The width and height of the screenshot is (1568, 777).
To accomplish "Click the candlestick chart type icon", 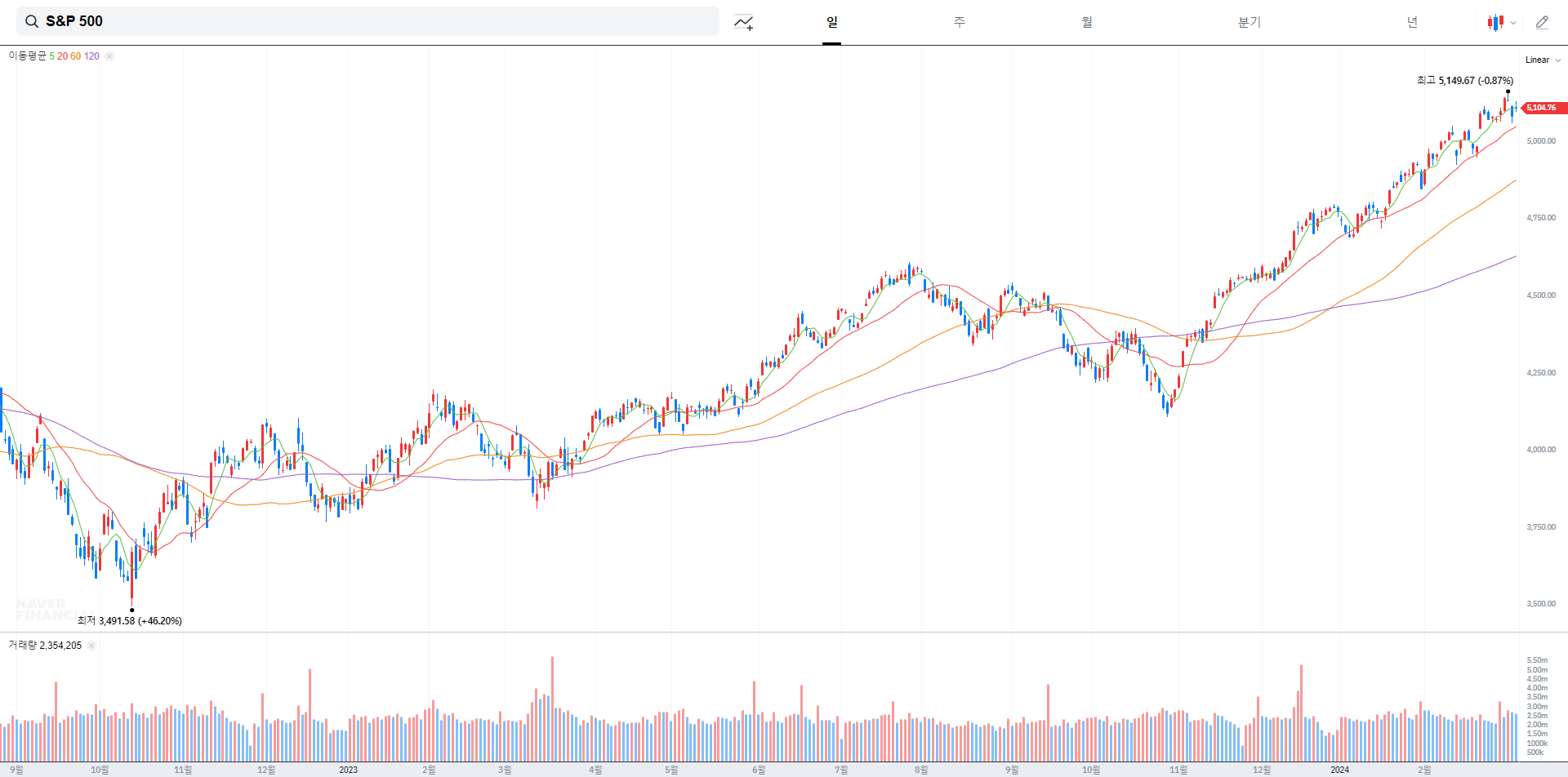I will pyautogui.click(x=1495, y=23).
